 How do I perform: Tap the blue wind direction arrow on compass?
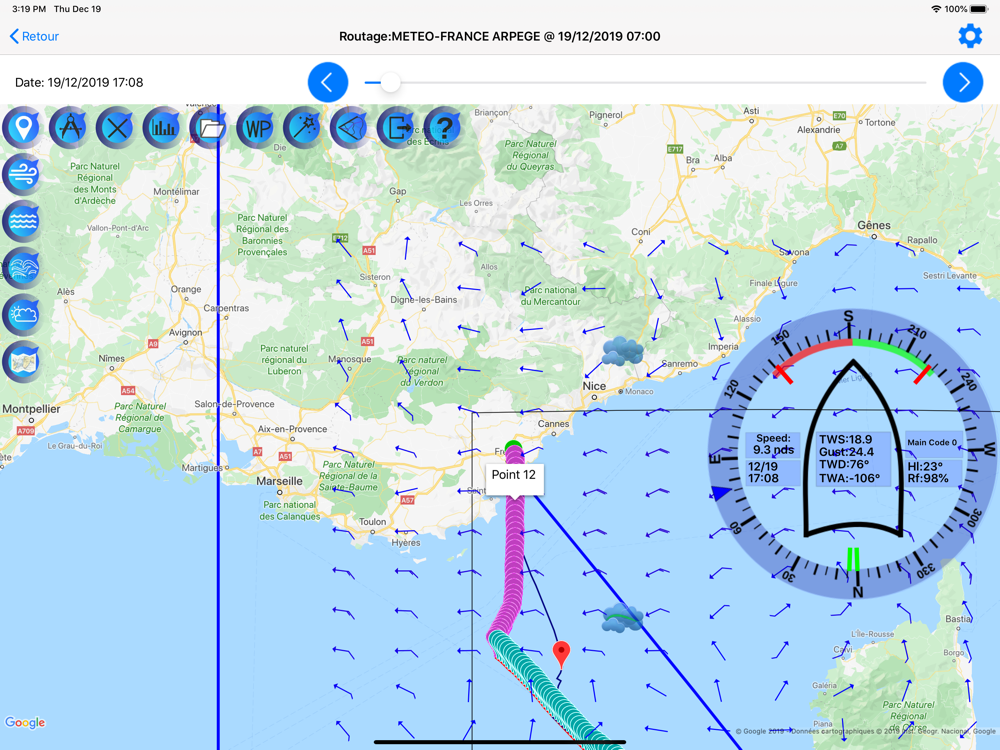(721, 493)
